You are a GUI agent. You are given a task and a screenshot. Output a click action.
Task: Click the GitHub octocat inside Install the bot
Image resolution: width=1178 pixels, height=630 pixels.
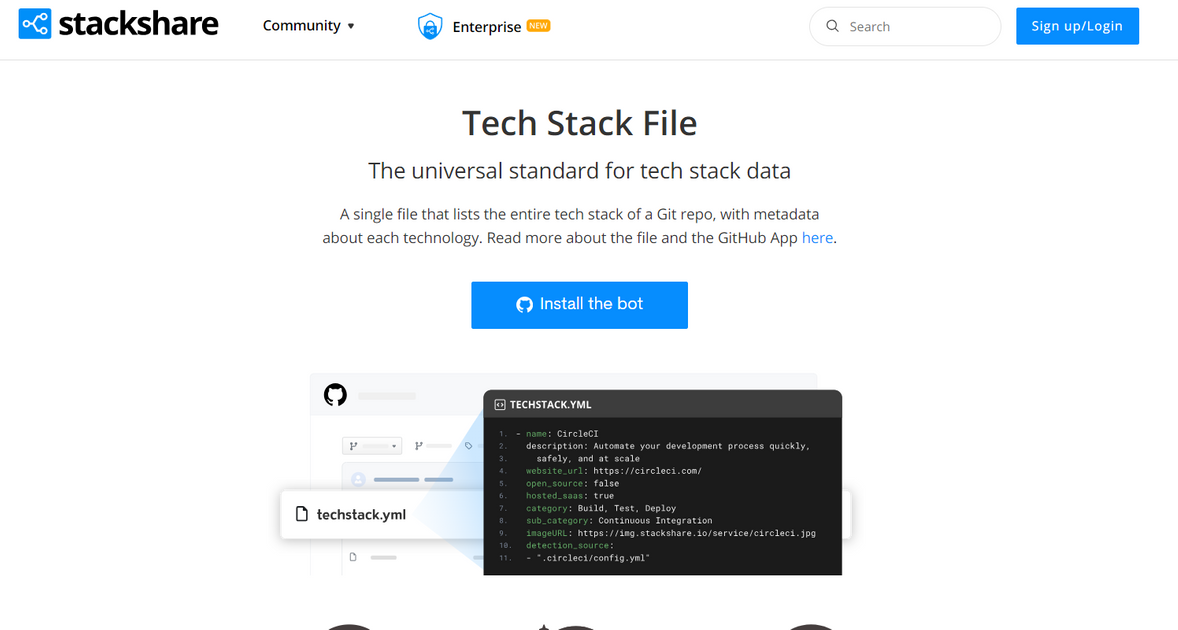click(525, 305)
